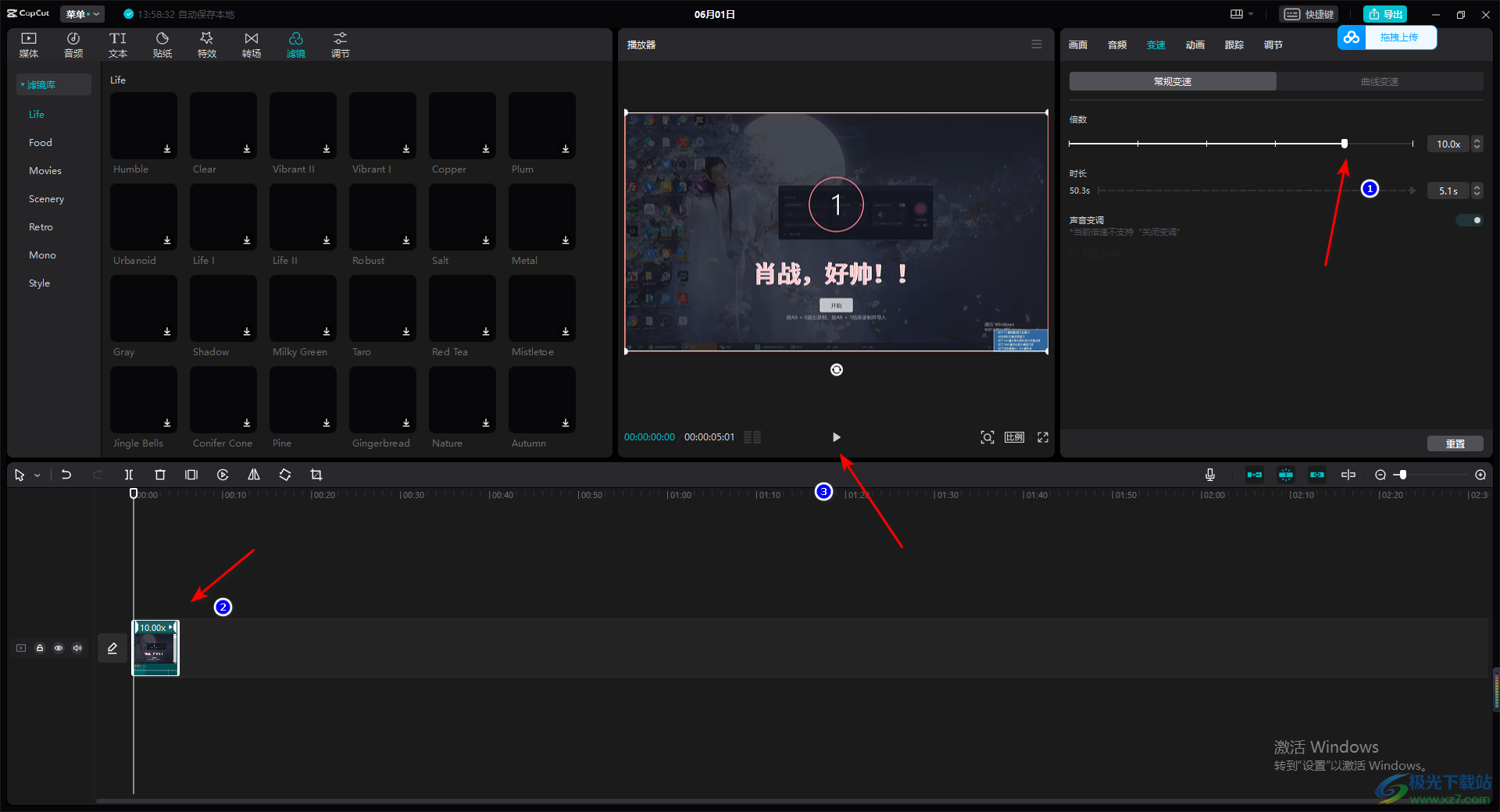The image size is (1500, 812).
Task: Click the delete trash icon
Action: pos(160,475)
